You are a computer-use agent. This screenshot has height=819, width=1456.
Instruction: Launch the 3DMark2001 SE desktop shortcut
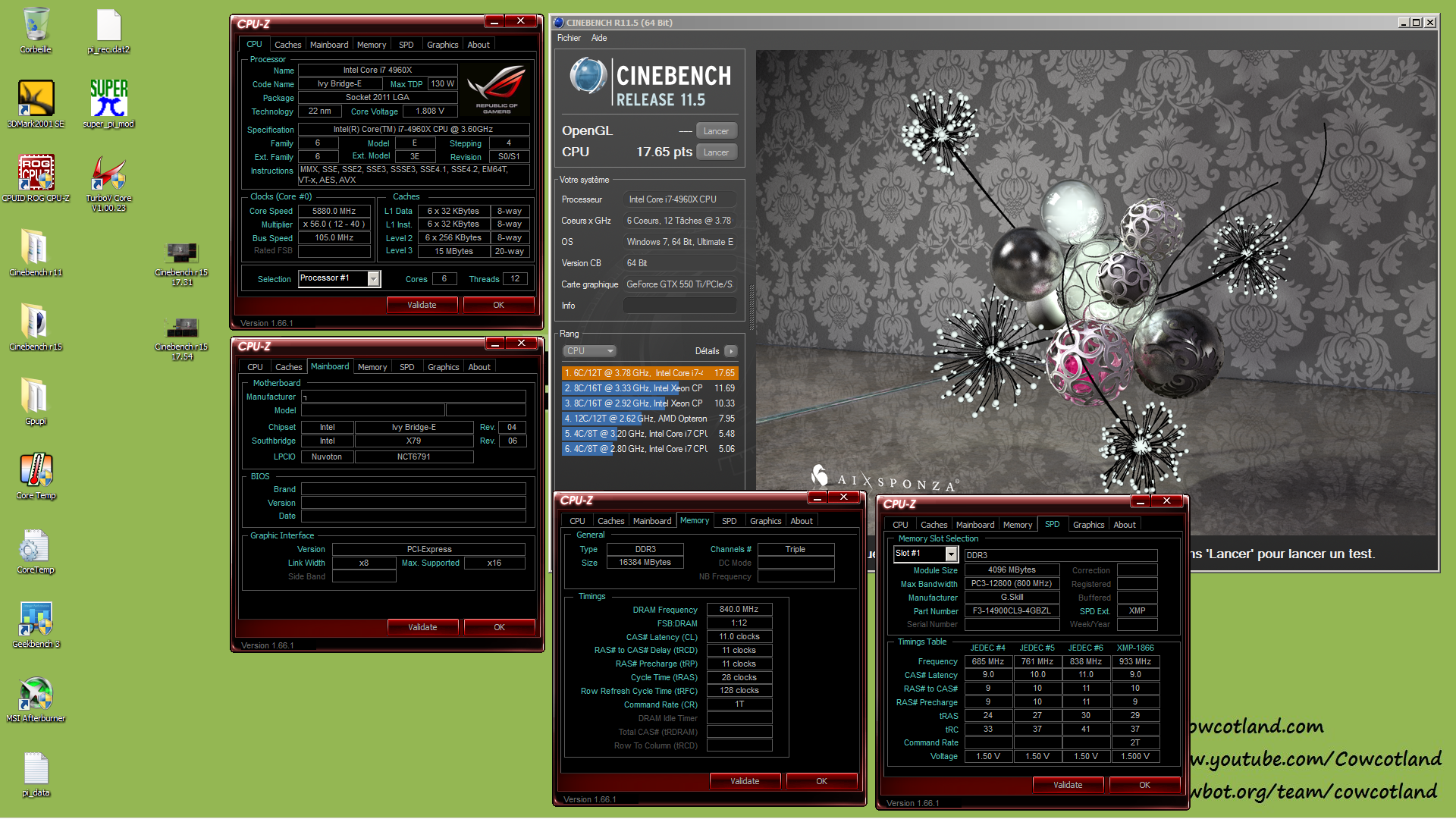coord(36,99)
